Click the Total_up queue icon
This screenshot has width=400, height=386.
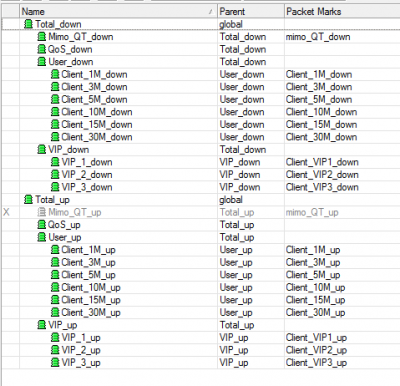(x=29, y=200)
